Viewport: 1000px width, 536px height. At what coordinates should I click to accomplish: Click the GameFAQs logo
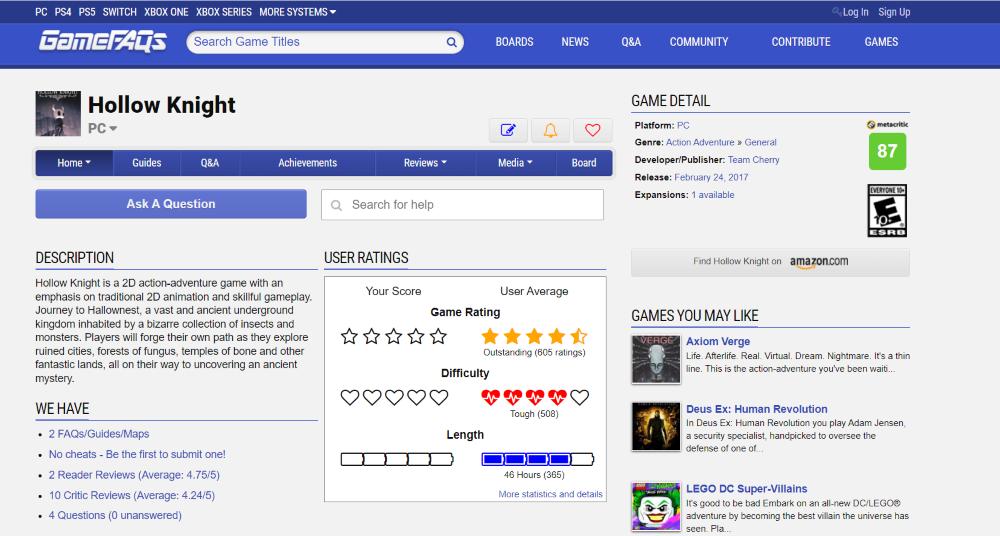[x=103, y=41]
